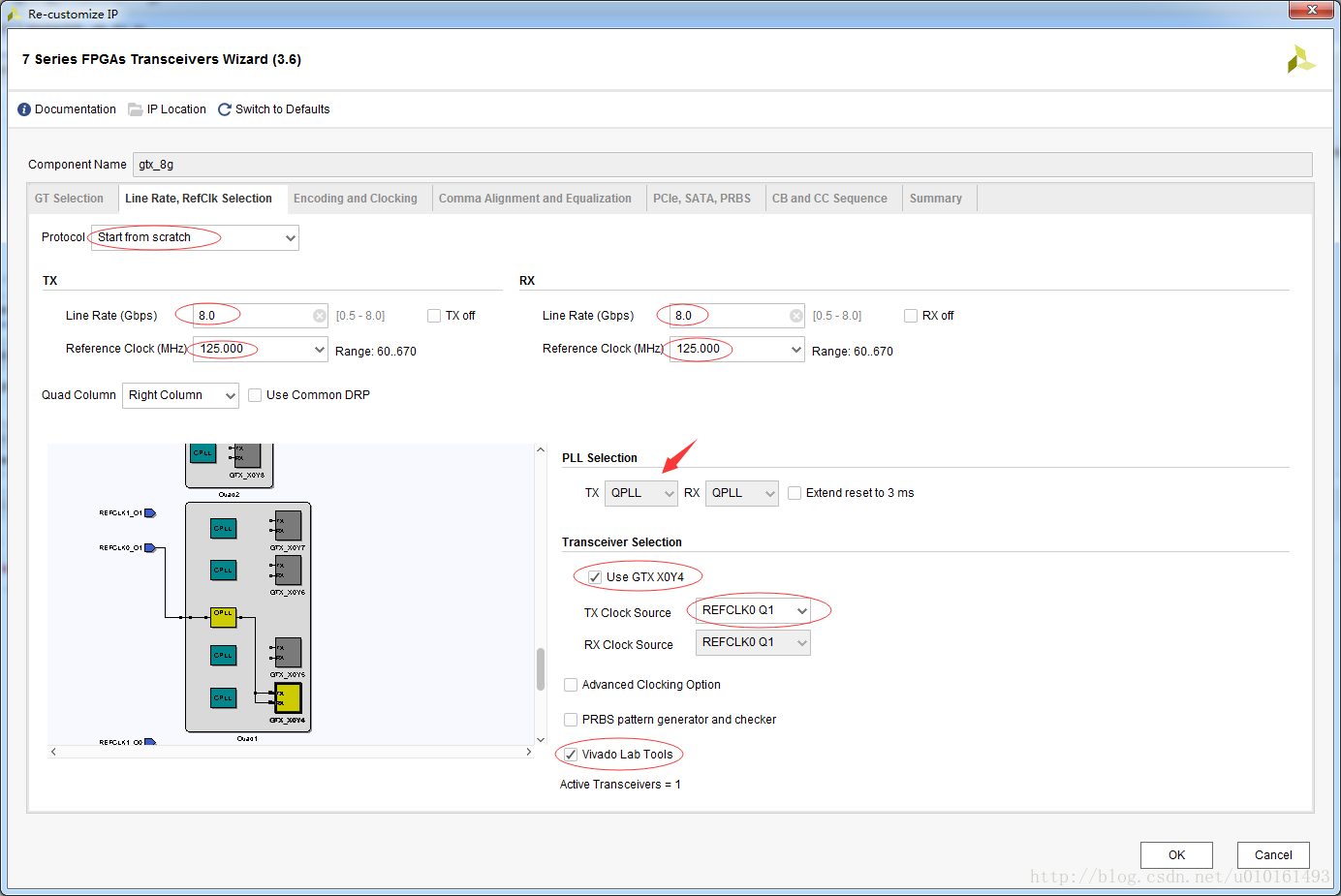Image resolution: width=1341 pixels, height=896 pixels.
Task: Click the gray GTX_X0Y8 transceiver block
Action: [x=247, y=455]
